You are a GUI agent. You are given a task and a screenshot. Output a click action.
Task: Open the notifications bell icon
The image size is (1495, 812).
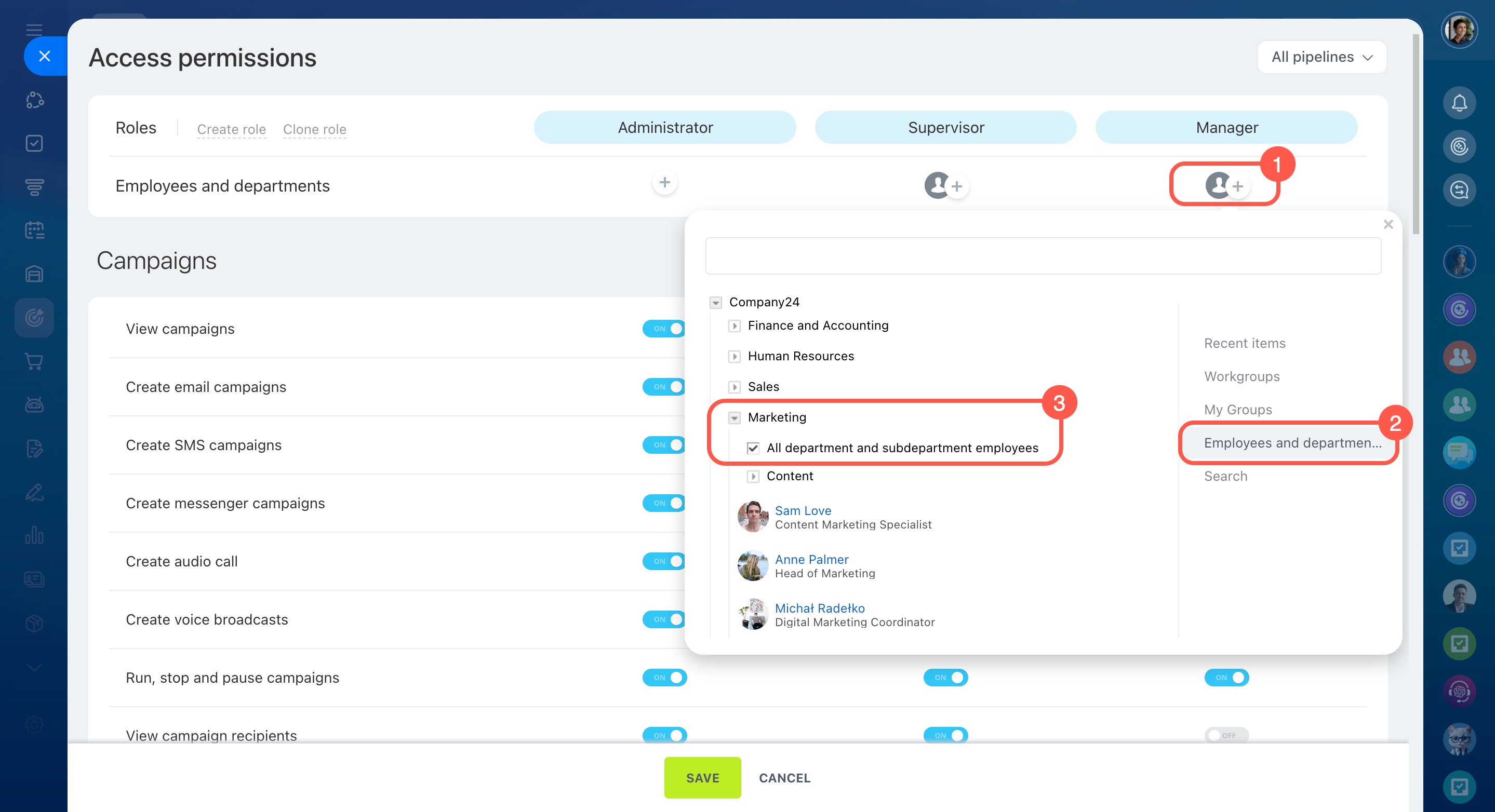(1459, 103)
